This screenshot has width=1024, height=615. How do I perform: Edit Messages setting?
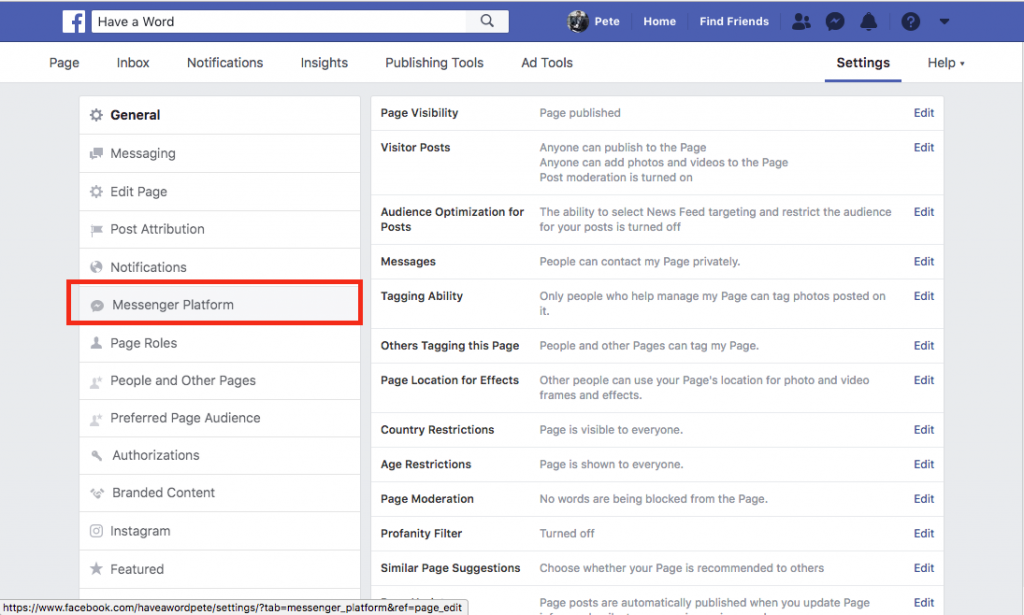pos(923,261)
